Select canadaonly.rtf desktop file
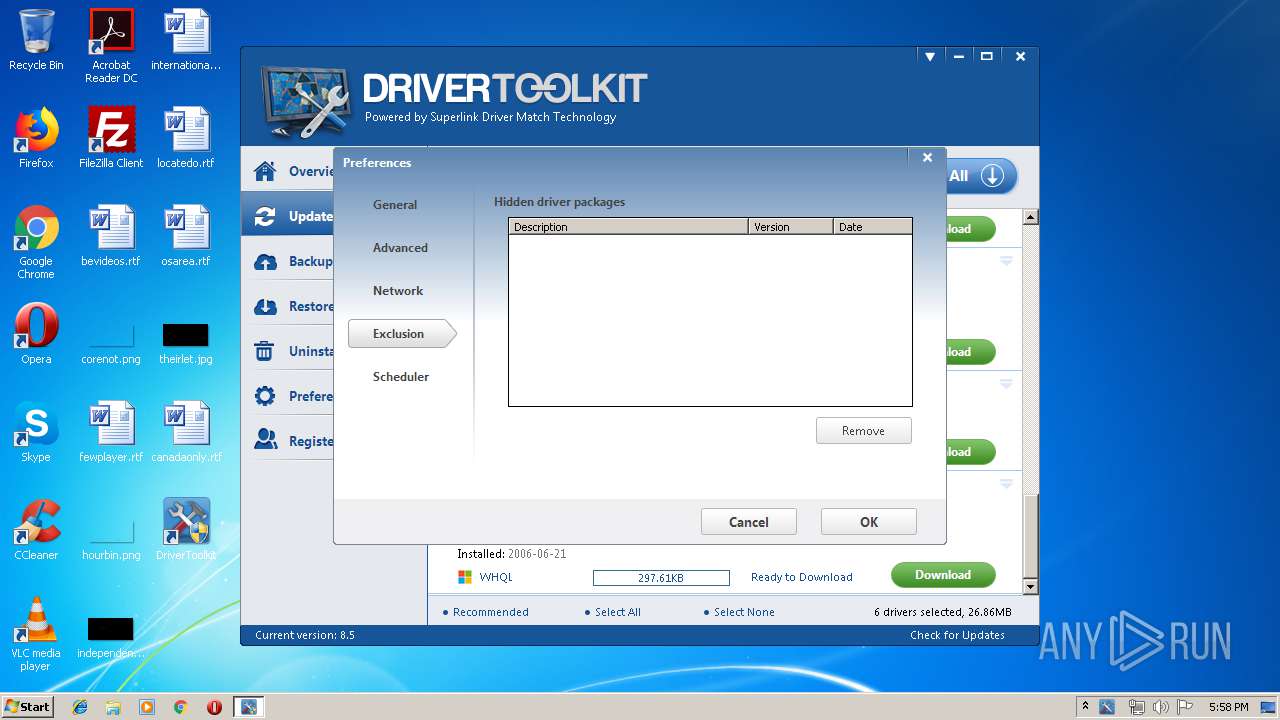 click(x=186, y=432)
